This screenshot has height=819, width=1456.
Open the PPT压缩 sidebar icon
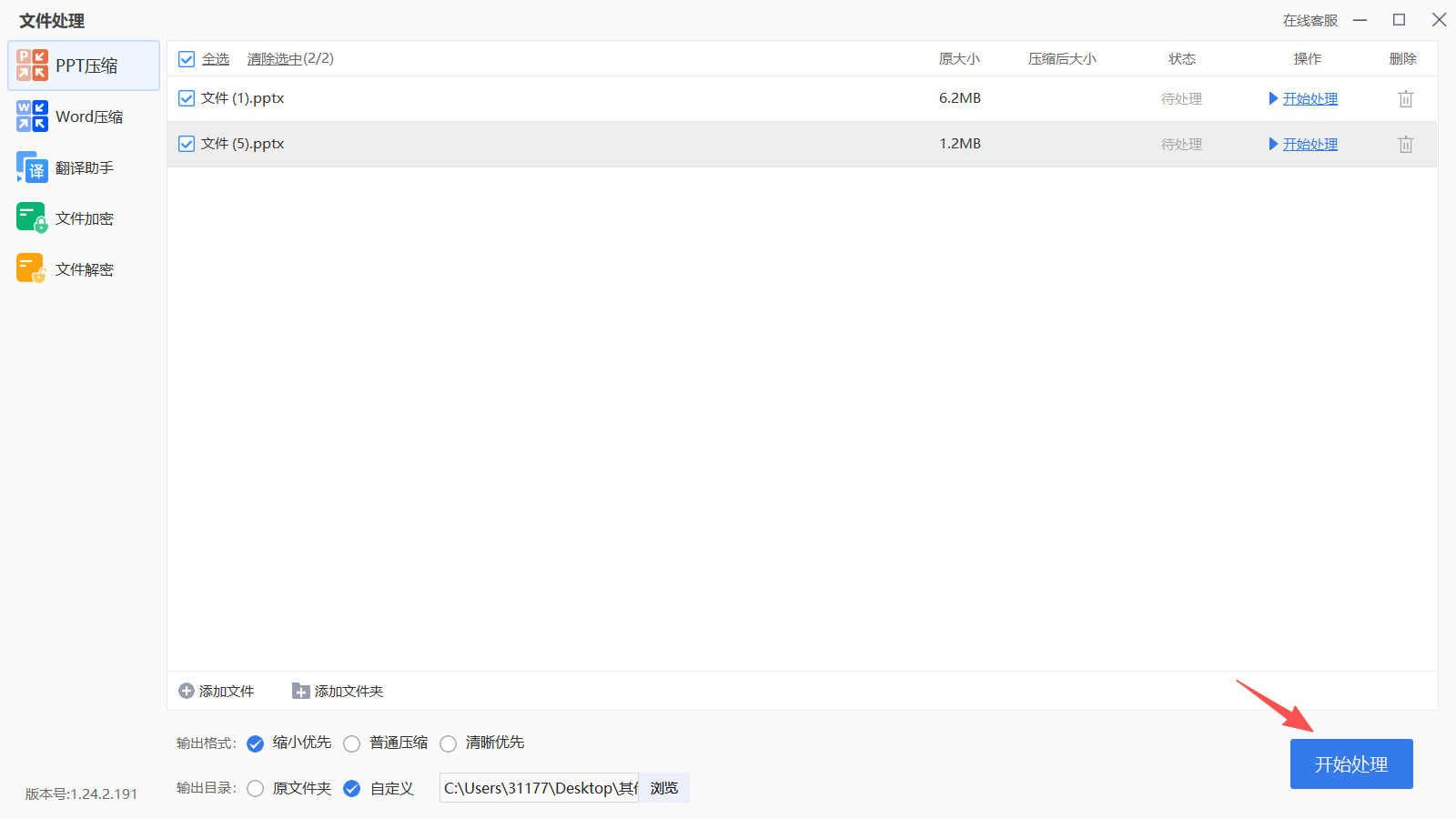32,66
